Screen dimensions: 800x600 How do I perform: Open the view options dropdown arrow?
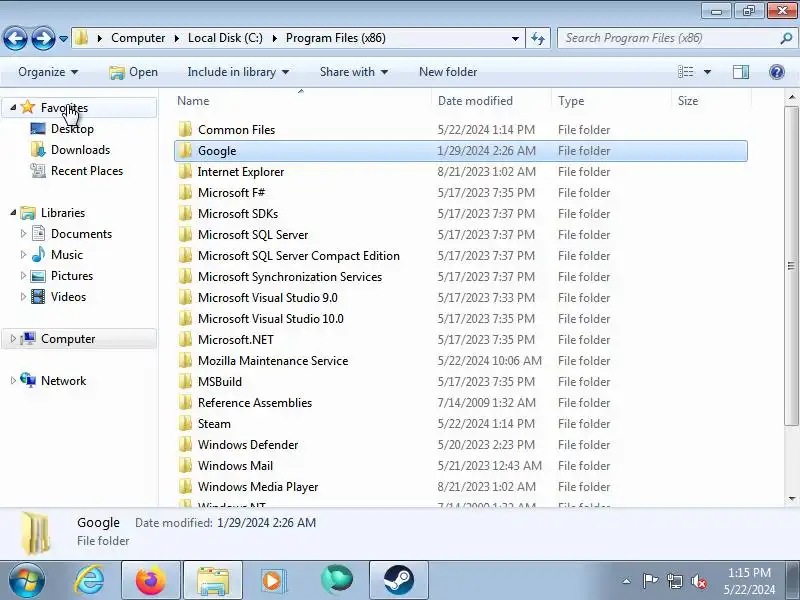click(x=707, y=72)
